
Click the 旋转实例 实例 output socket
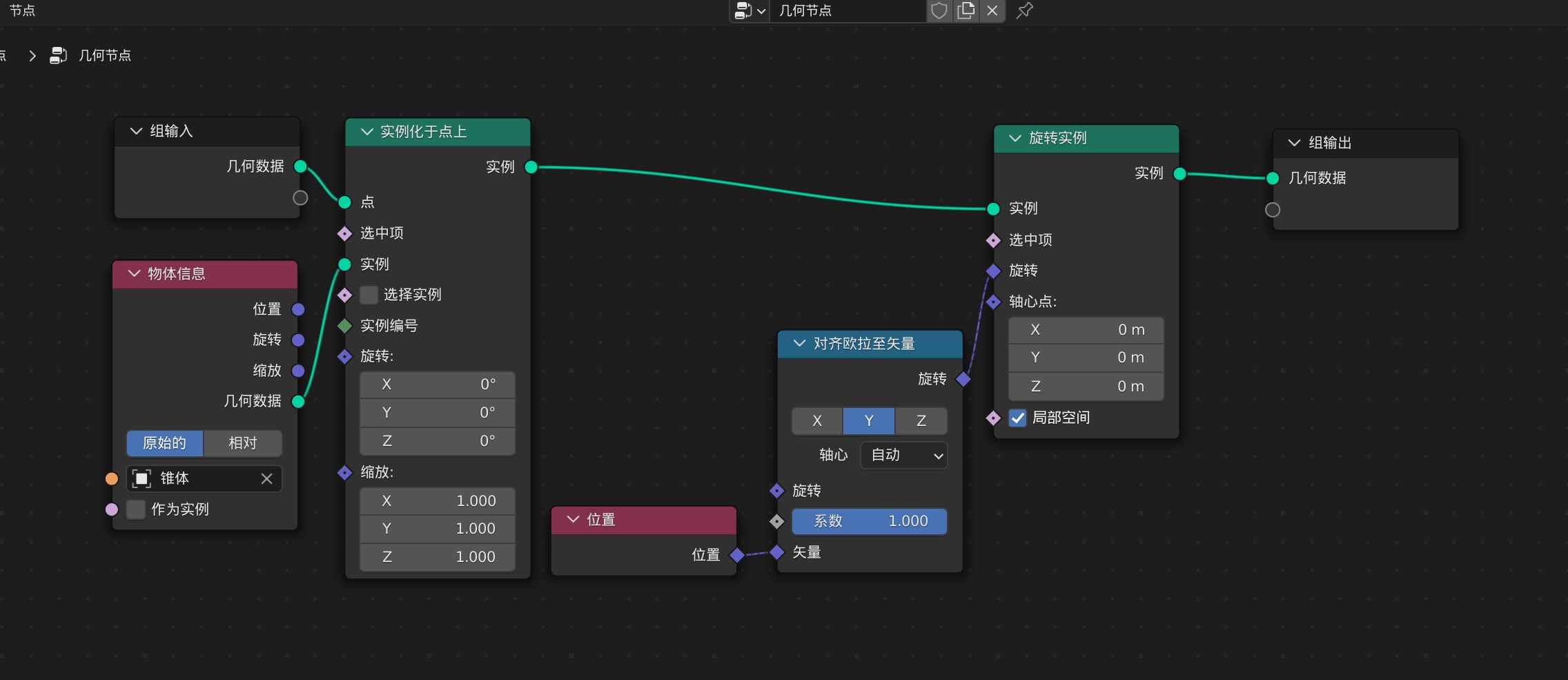pyautogui.click(x=1180, y=174)
